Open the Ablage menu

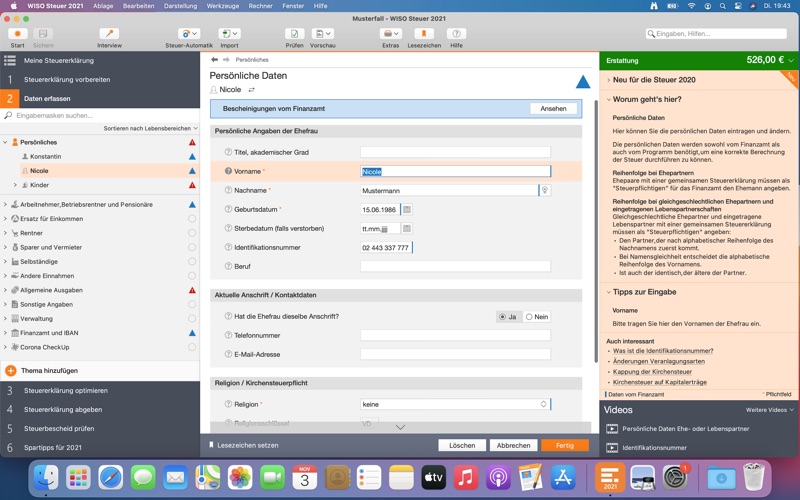[x=103, y=6]
